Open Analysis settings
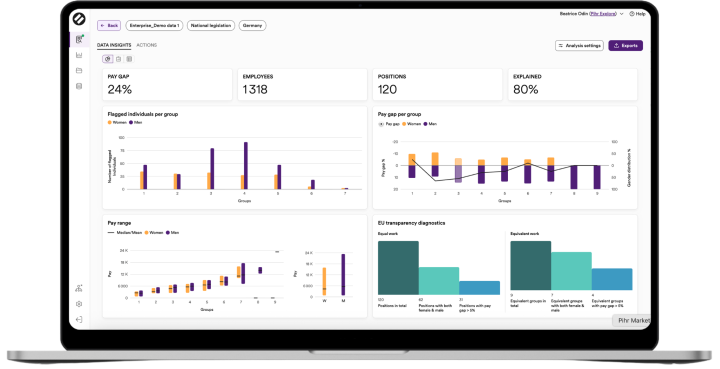Image resolution: width=720 pixels, height=369 pixels. pos(579,45)
